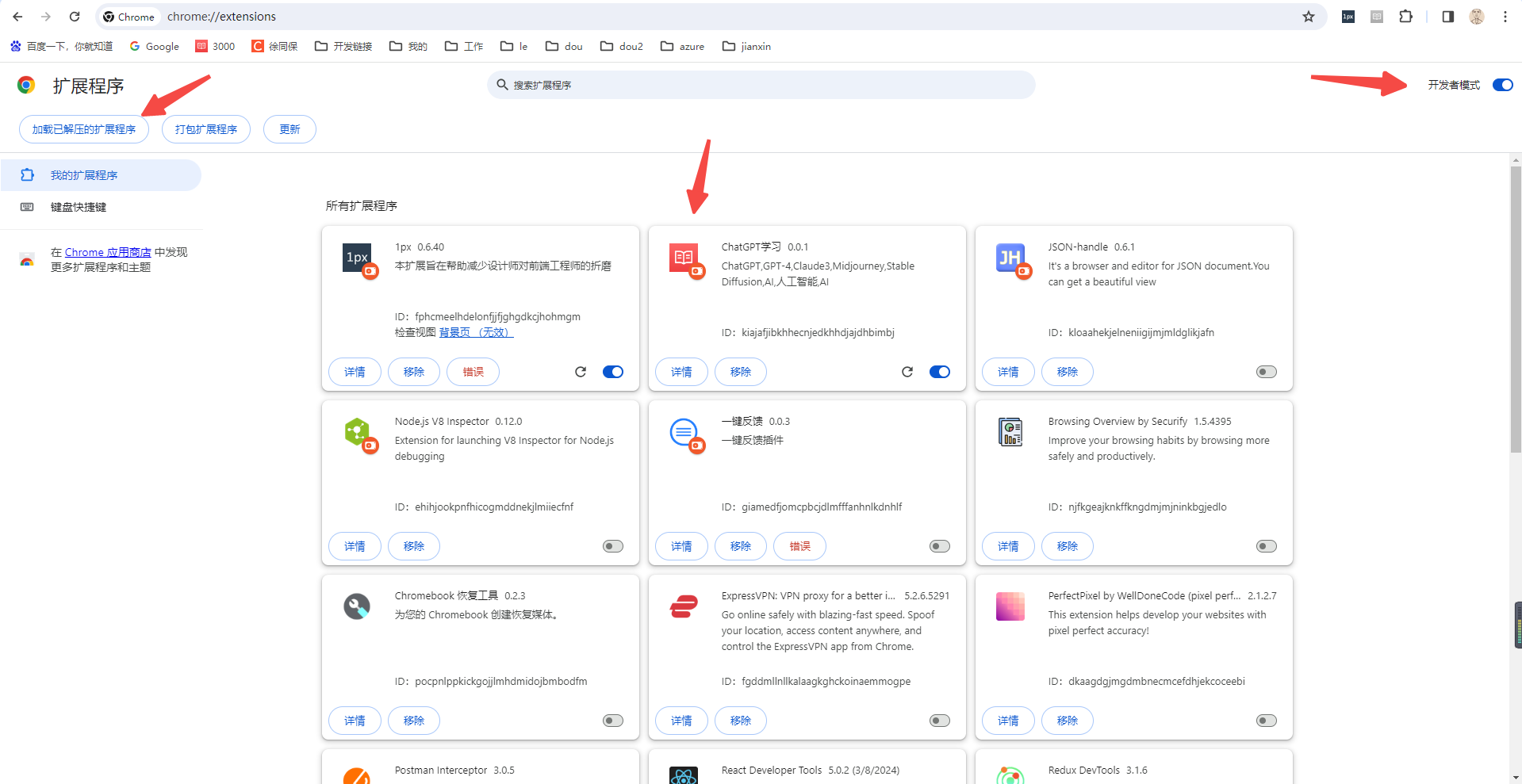This screenshot has height=784, width=1522.
Task: Open the 百度一下 bookmark
Action: (61, 47)
